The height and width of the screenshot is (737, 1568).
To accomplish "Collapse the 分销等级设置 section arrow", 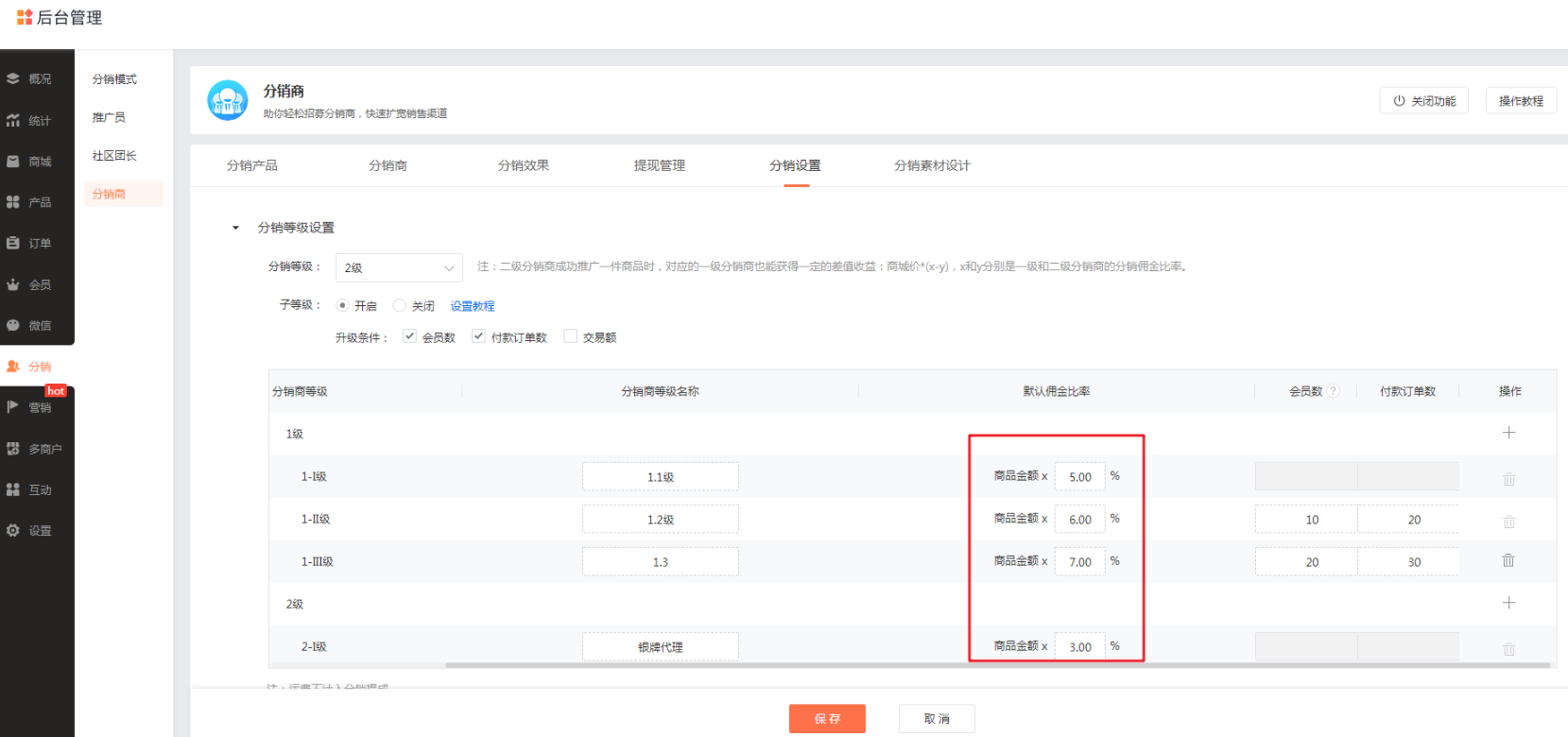I will tap(235, 228).
